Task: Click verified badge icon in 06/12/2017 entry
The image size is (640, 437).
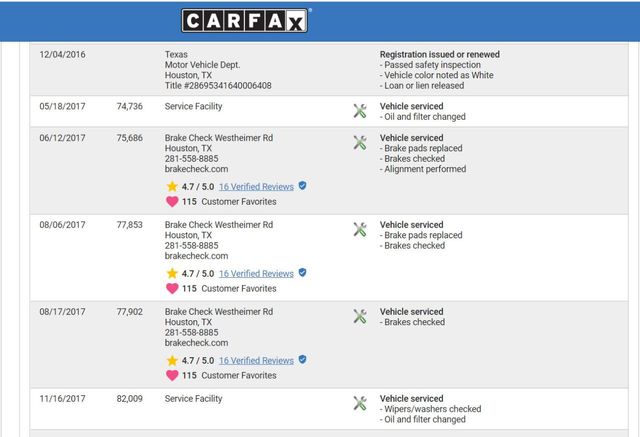Action: [x=302, y=186]
